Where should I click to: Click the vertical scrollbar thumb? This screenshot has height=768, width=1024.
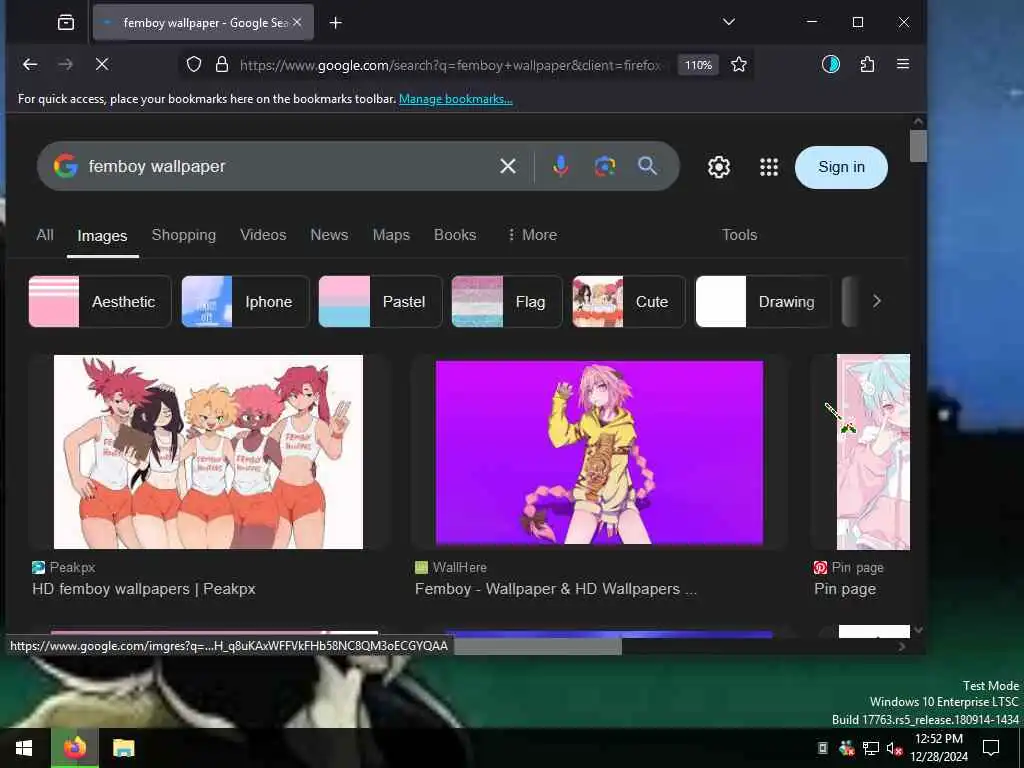coord(918,146)
